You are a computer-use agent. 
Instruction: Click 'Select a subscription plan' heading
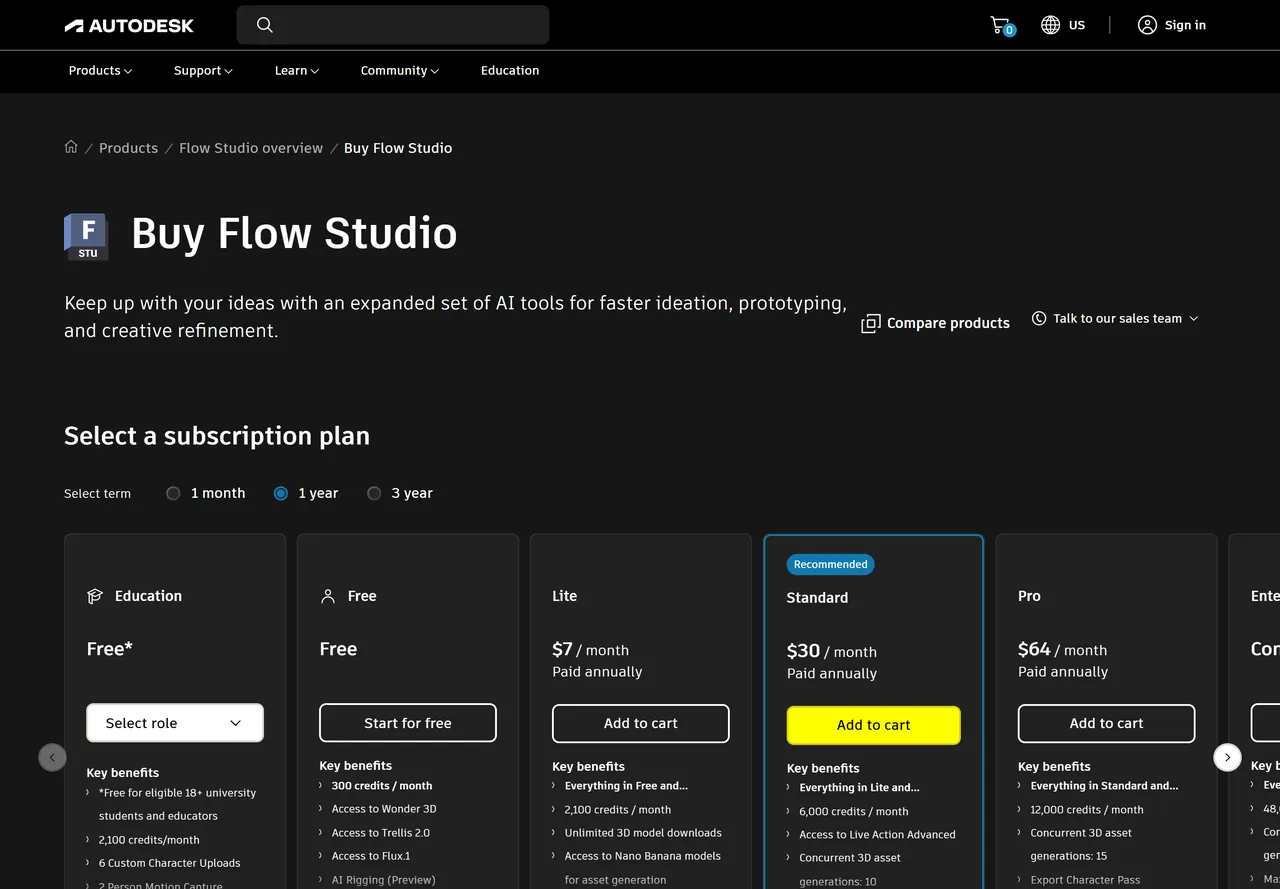coord(217,436)
